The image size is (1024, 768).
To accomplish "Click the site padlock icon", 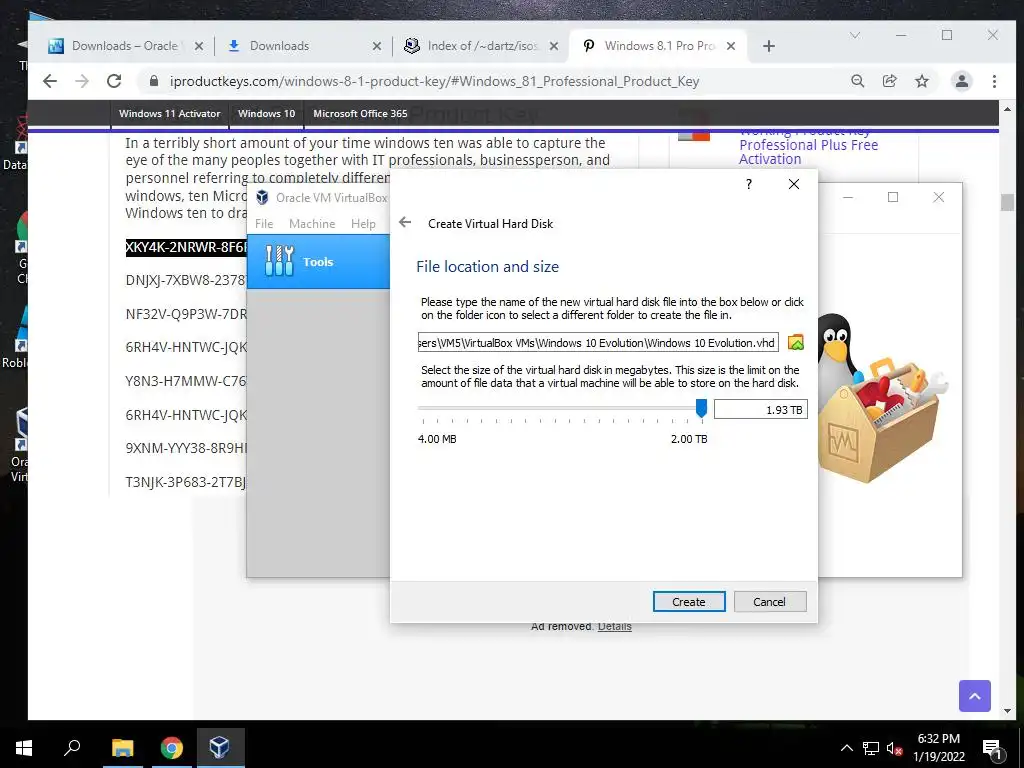I will click(154, 81).
